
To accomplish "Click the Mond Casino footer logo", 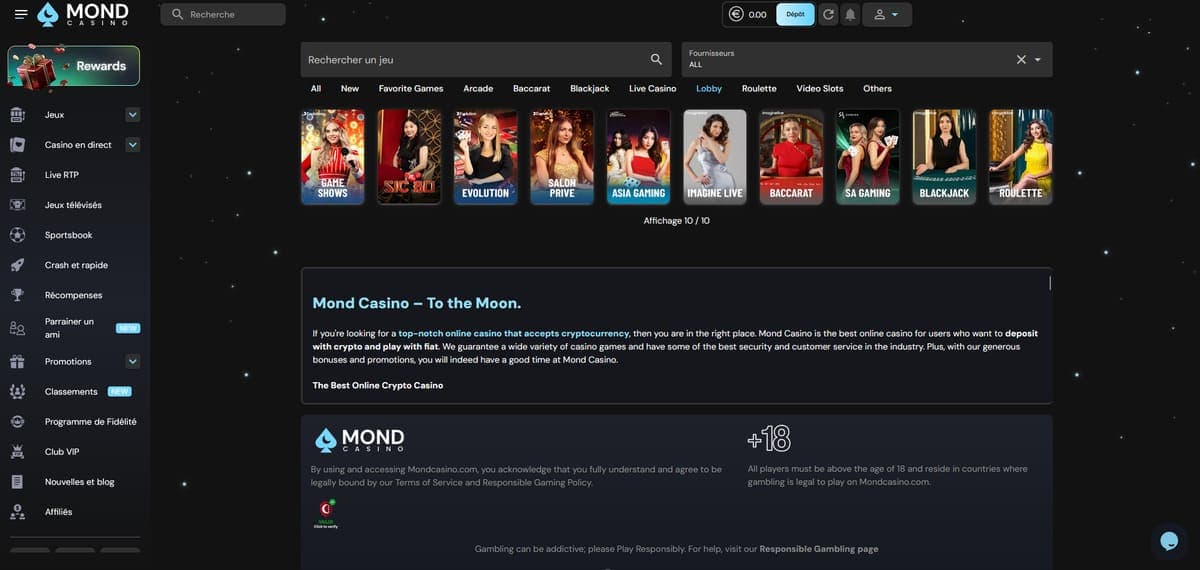I will tap(360, 440).
